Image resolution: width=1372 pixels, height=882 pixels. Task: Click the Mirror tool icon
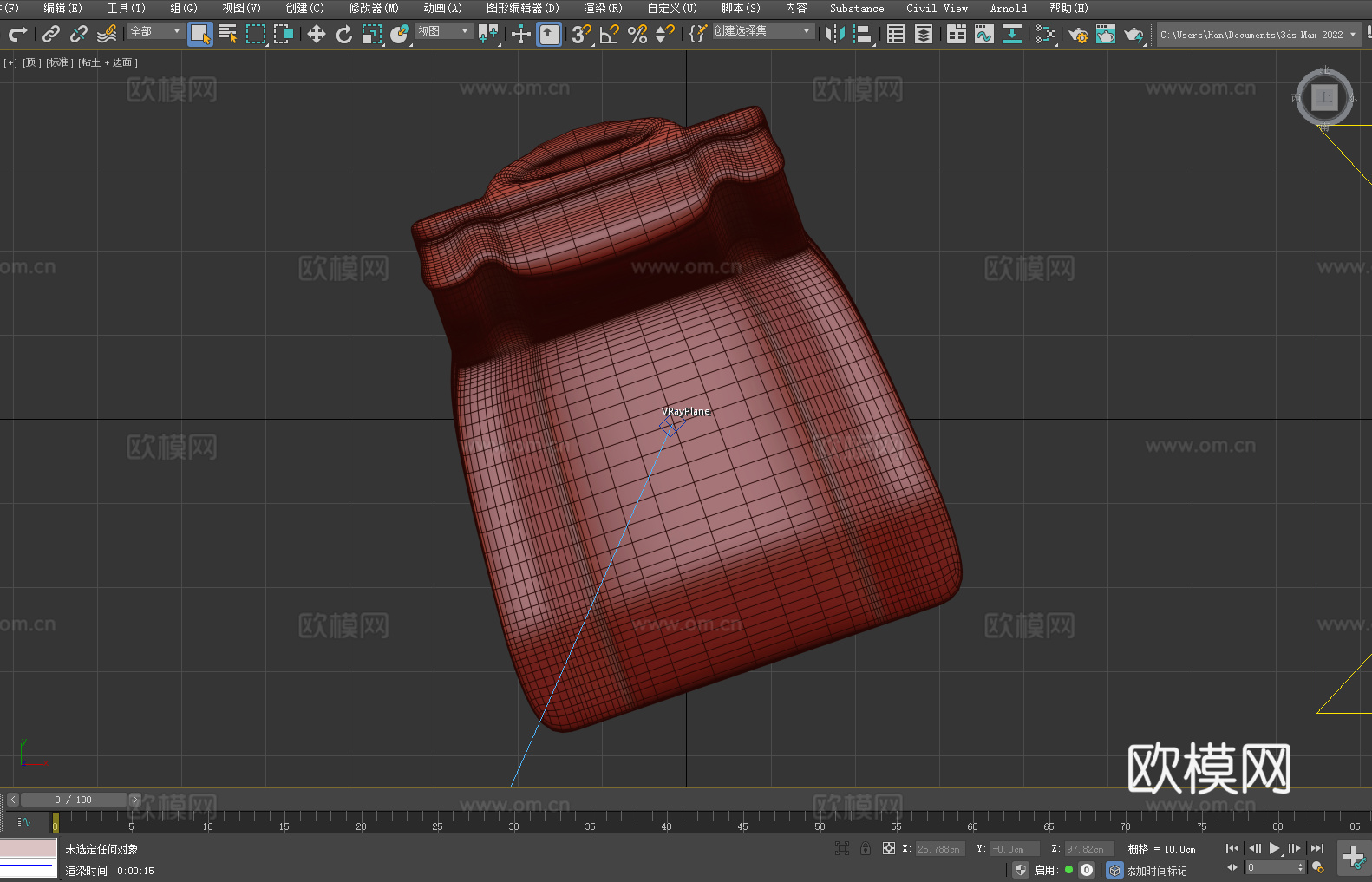click(835, 34)
